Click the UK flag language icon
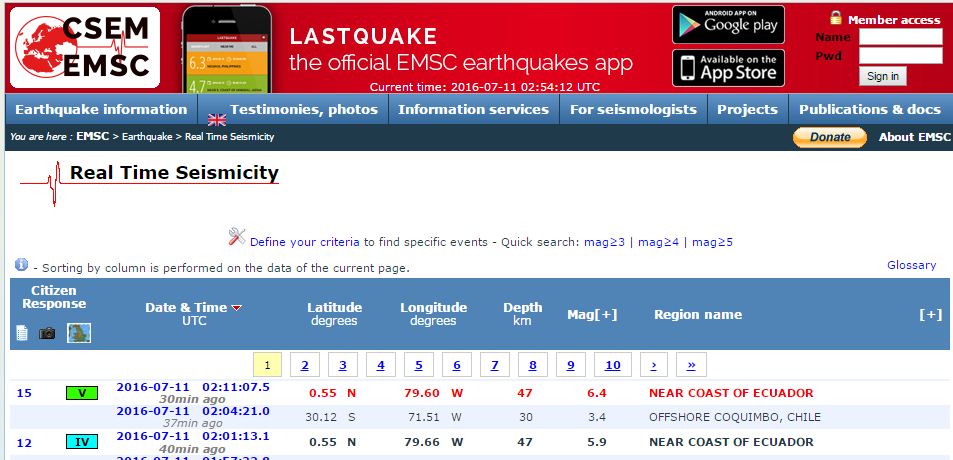Screen dimensions: 953x460 [x=217, y=120]
